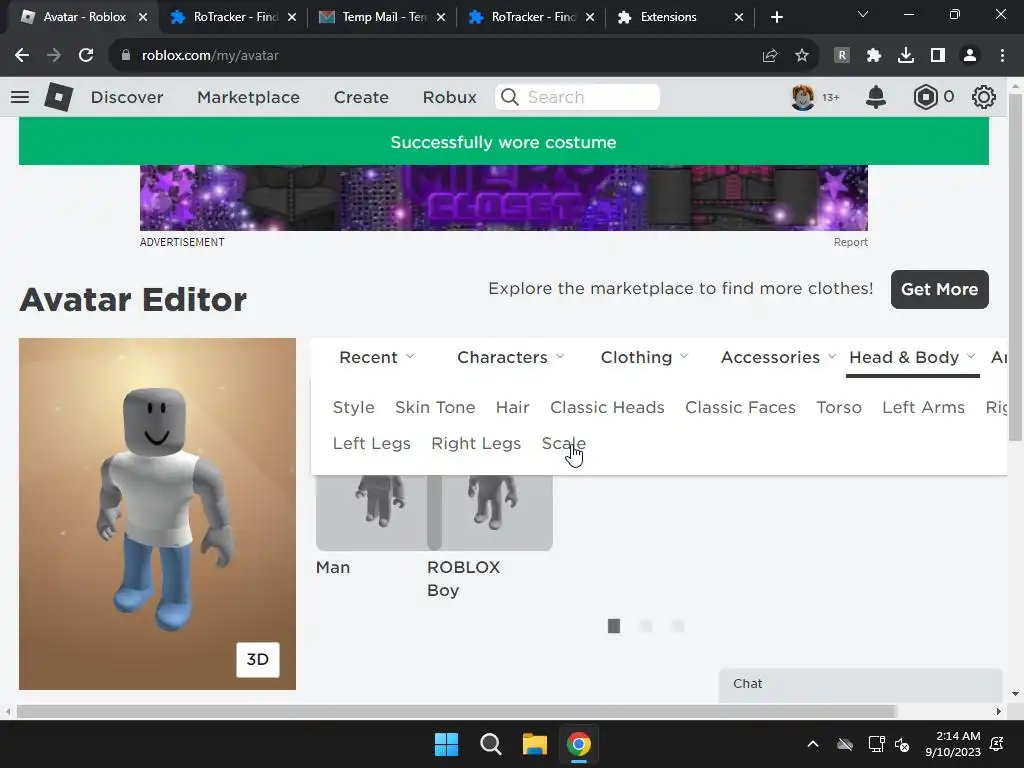Expand the Clothing dropdown

click(x=645, y=357)
